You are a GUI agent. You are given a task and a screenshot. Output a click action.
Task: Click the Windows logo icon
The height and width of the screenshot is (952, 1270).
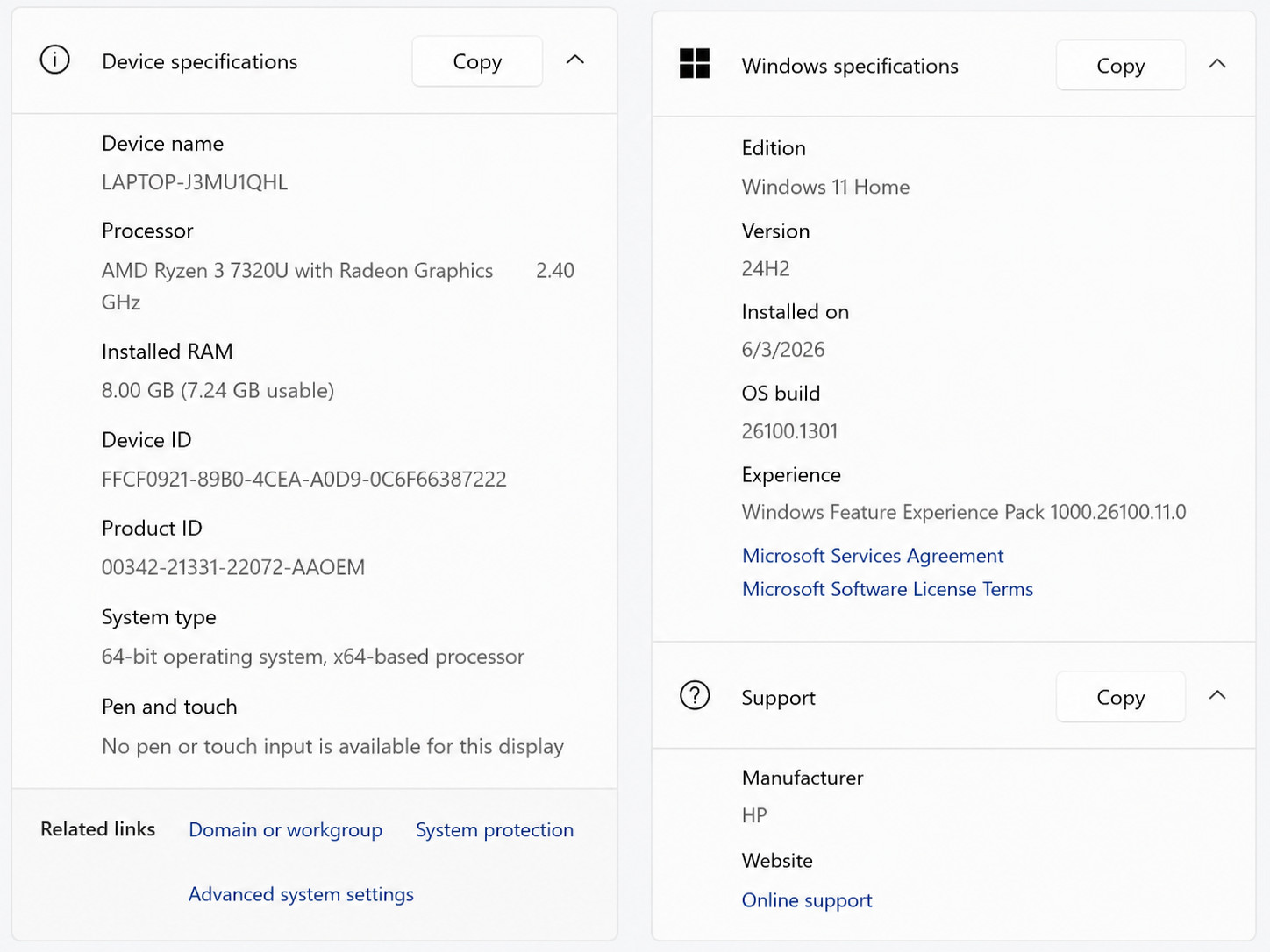pyautogui.click(x=695, y=64)
